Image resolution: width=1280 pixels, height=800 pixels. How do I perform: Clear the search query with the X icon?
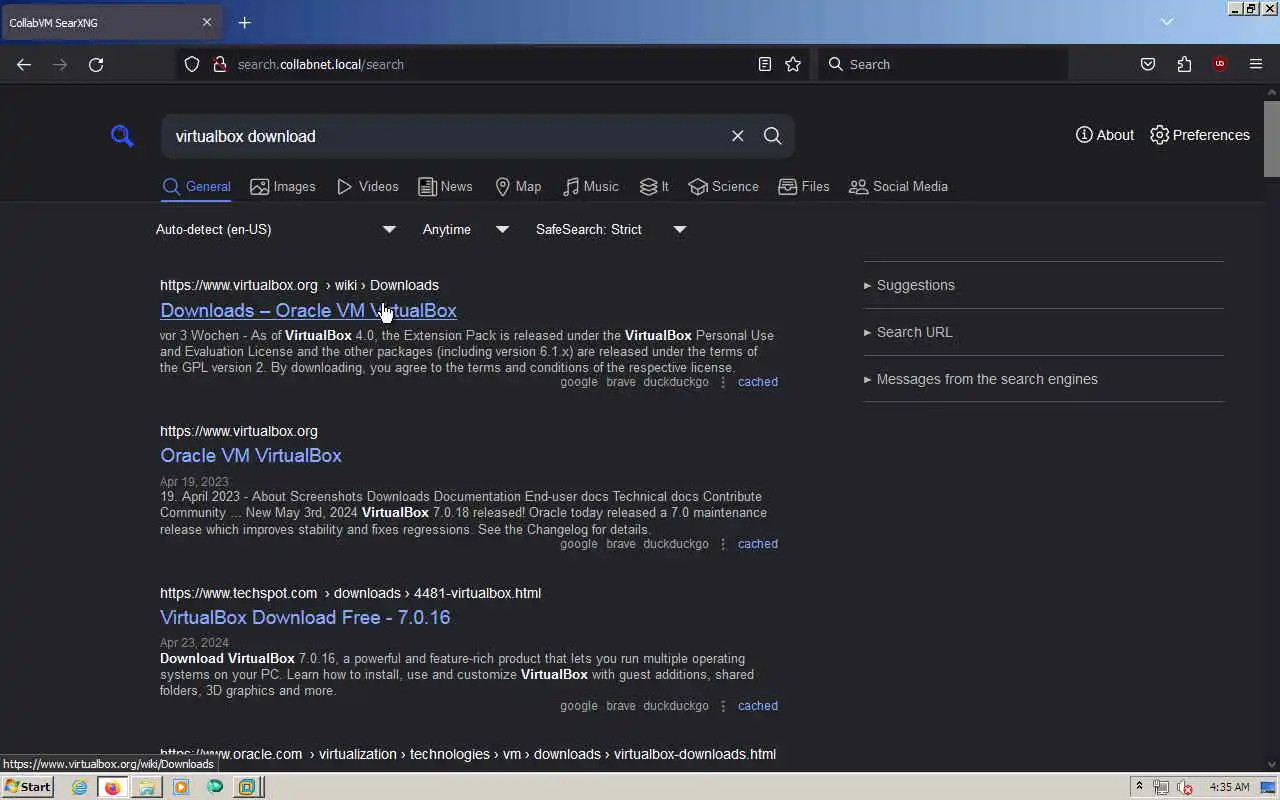click(737, 136)
